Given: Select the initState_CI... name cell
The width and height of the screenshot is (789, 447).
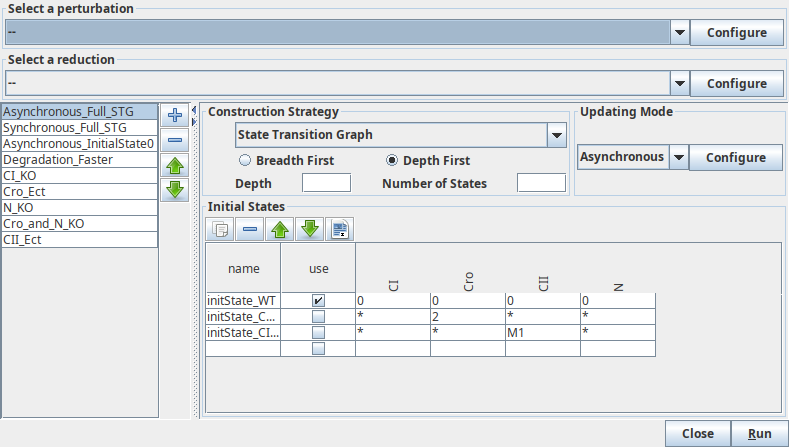Looking at the screenshot, I should pyautogui.click(x=243, y=333).
